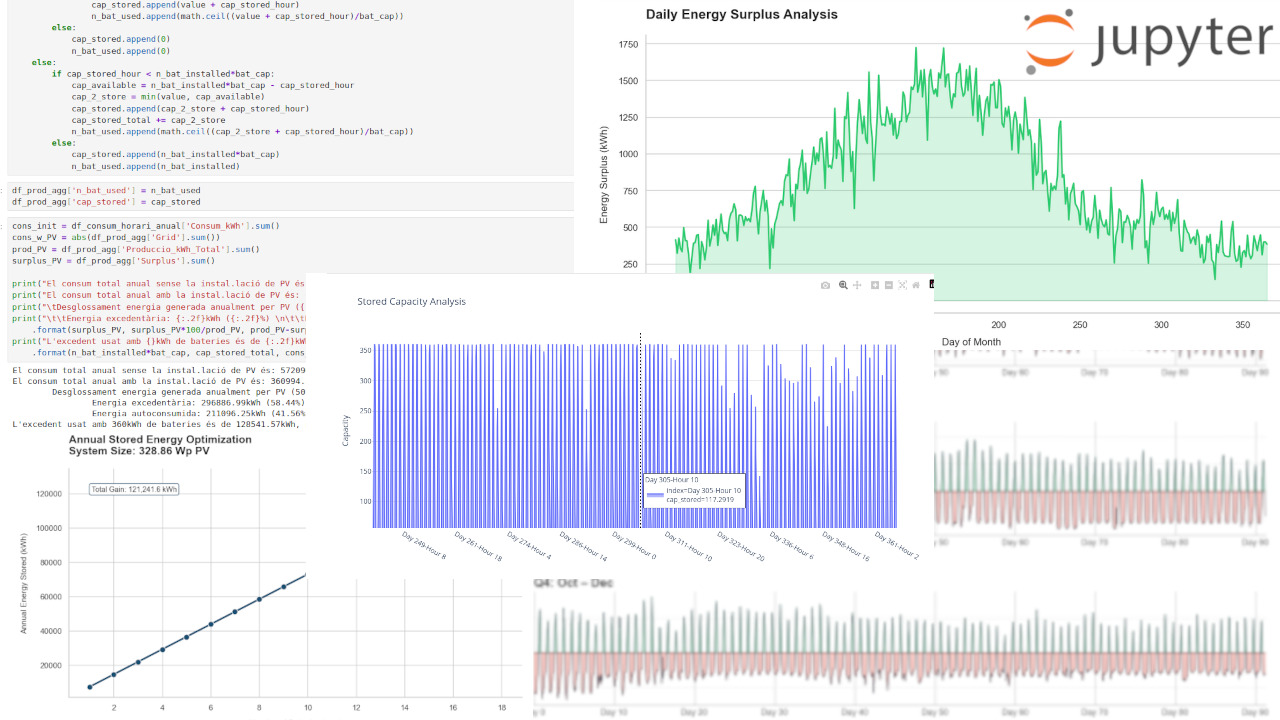Click the 'cap_stored=117.2919' tooltip value
Image resolution: width=1280 pixels, height=720 pixels.
click(699, 499)
